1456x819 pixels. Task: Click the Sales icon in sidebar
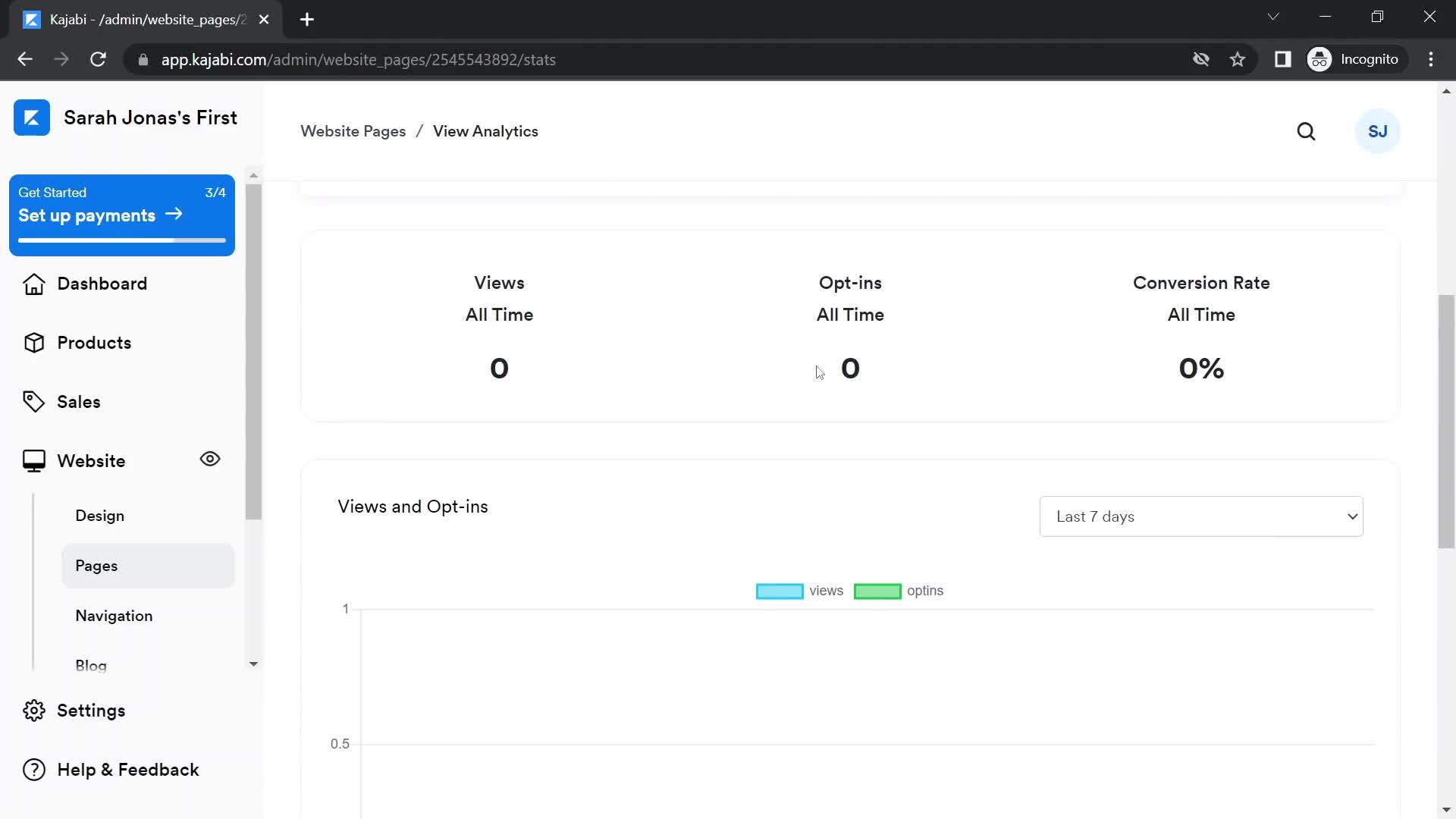click(33, 401)
